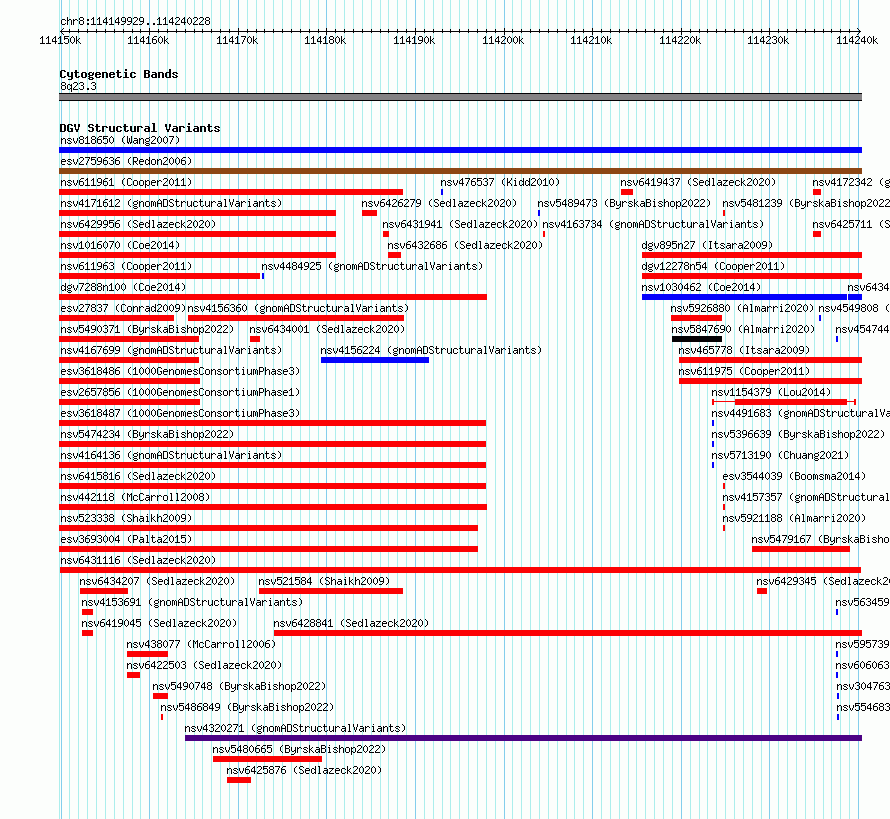Select nsv6415816 (Sedlazeck2020) label

click(x=138, y=476)
